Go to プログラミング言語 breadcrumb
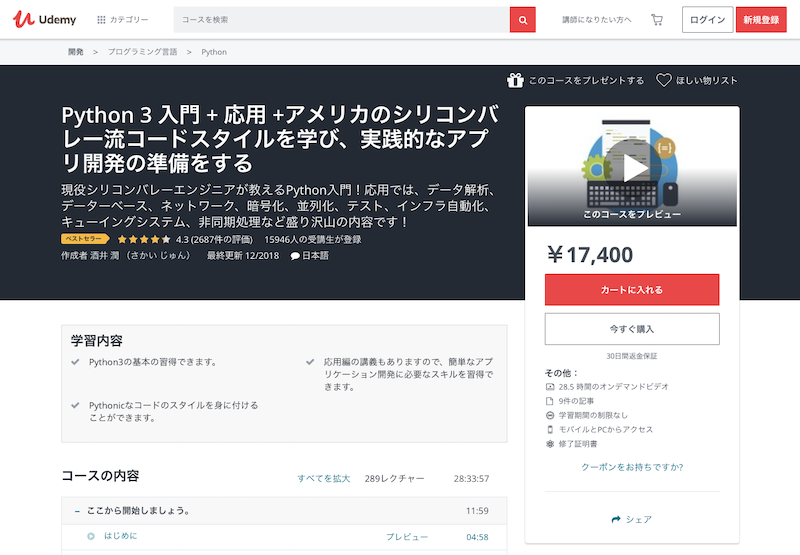The width and height of the screenshot is (800, 555). coord(142,52)
